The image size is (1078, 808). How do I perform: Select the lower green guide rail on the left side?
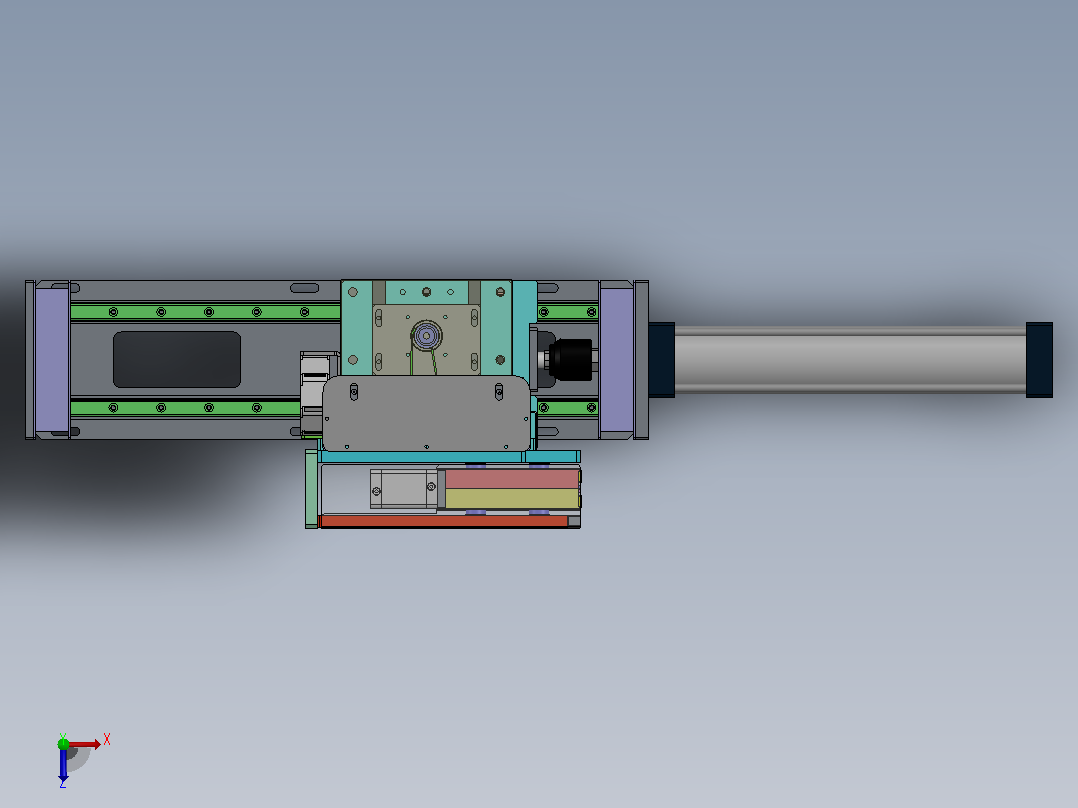click(x=186, y=408)
